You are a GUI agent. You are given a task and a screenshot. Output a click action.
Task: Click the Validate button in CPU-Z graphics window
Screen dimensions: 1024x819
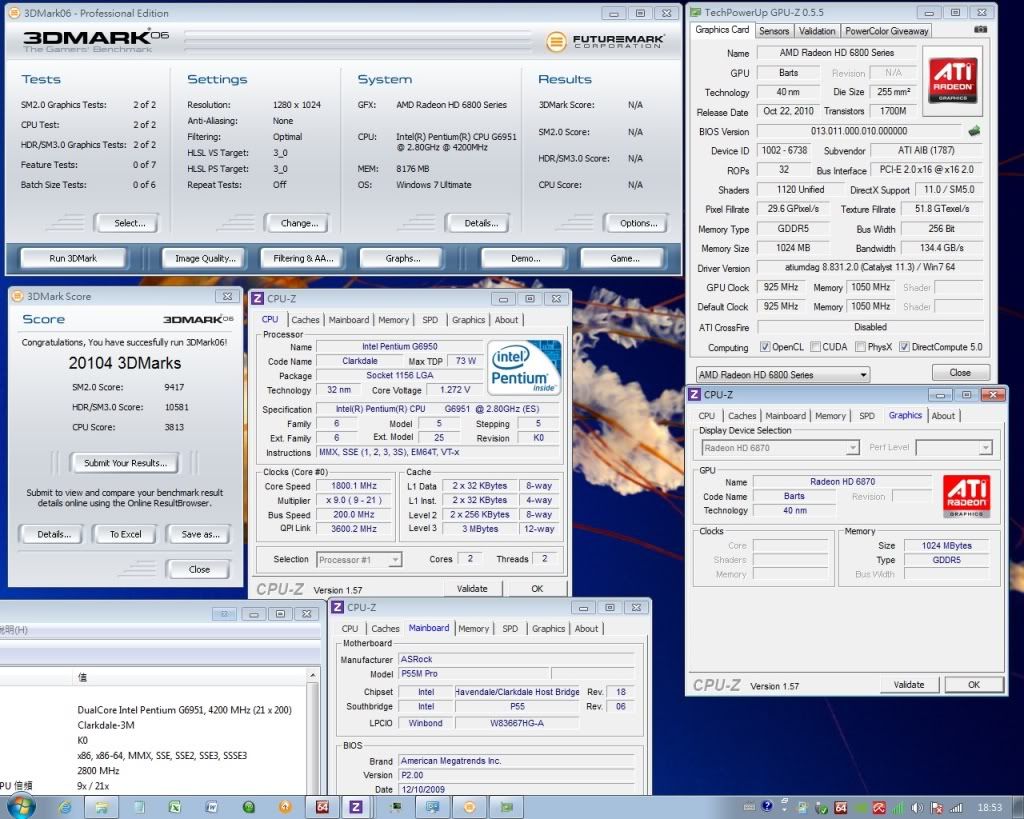click(908, 685)
